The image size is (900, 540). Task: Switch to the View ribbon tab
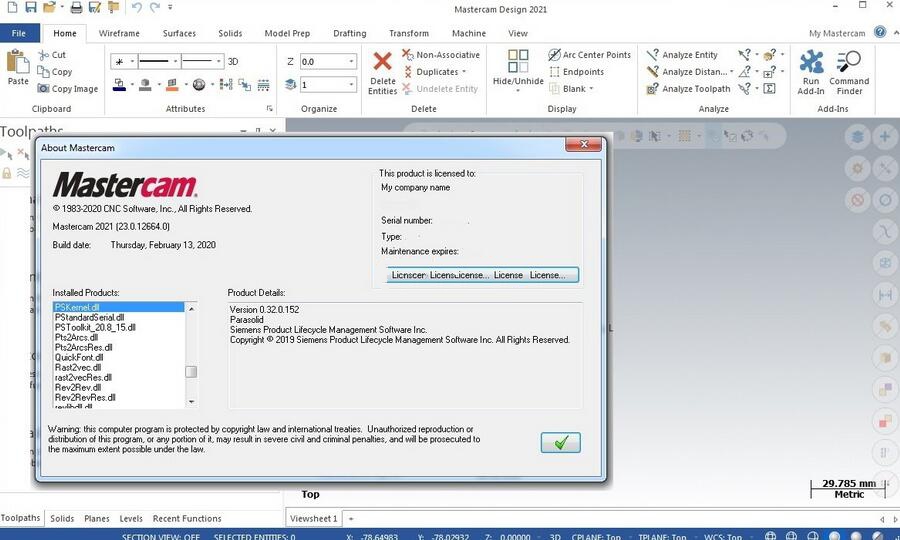pyautogui.click(x=517, y=33)
